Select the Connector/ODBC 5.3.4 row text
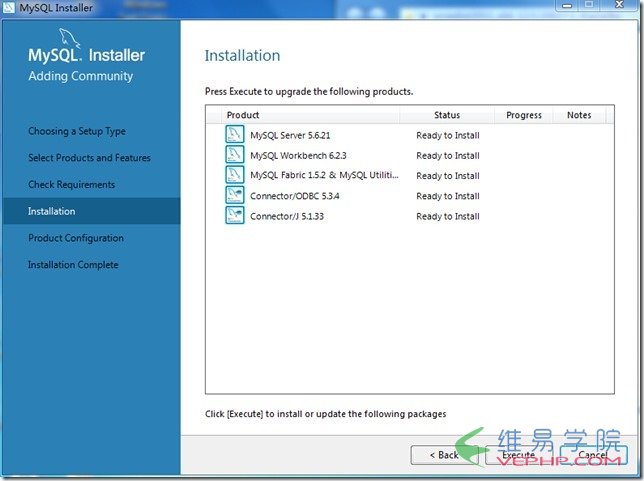This screenshot has width=644, height=481. click(294, 196)
